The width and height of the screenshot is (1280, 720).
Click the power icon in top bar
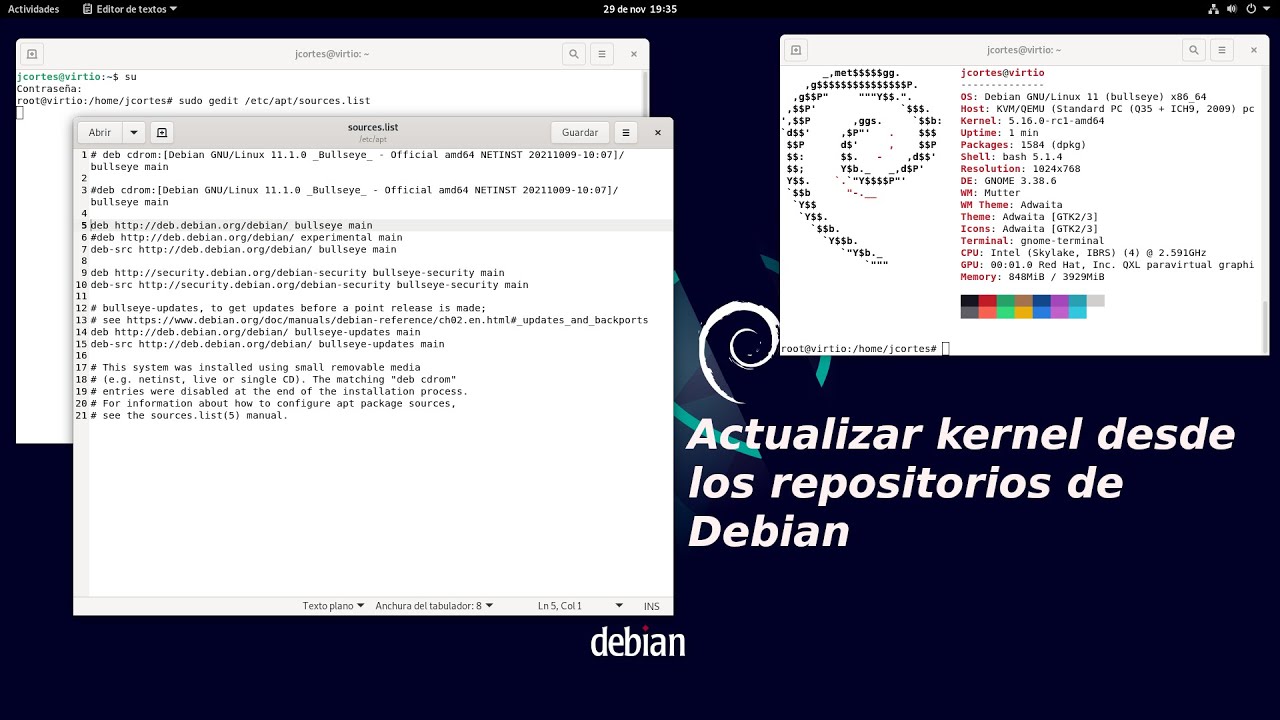coord(1251,9)
